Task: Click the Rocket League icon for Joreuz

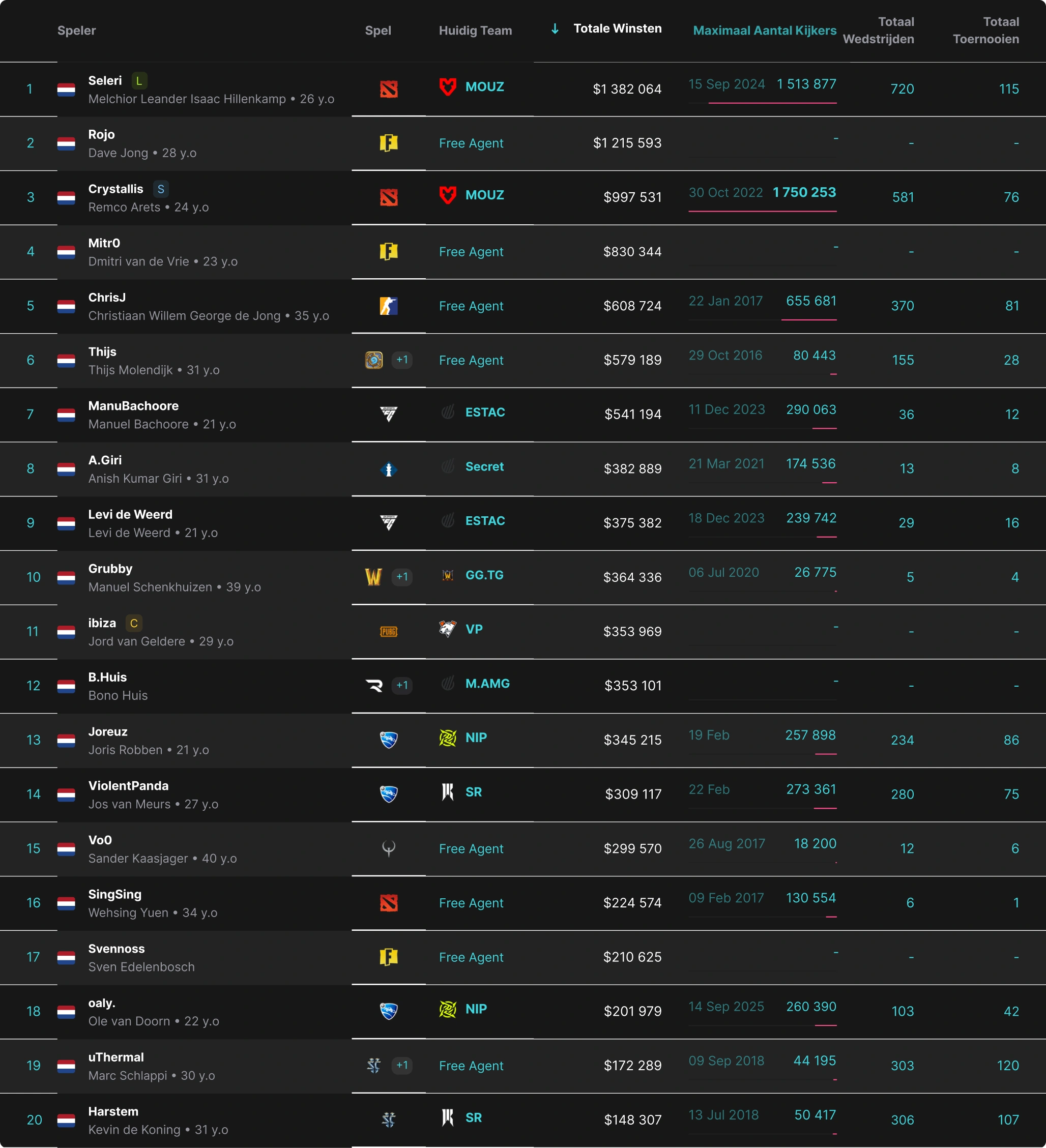Action: click(389, 740)
